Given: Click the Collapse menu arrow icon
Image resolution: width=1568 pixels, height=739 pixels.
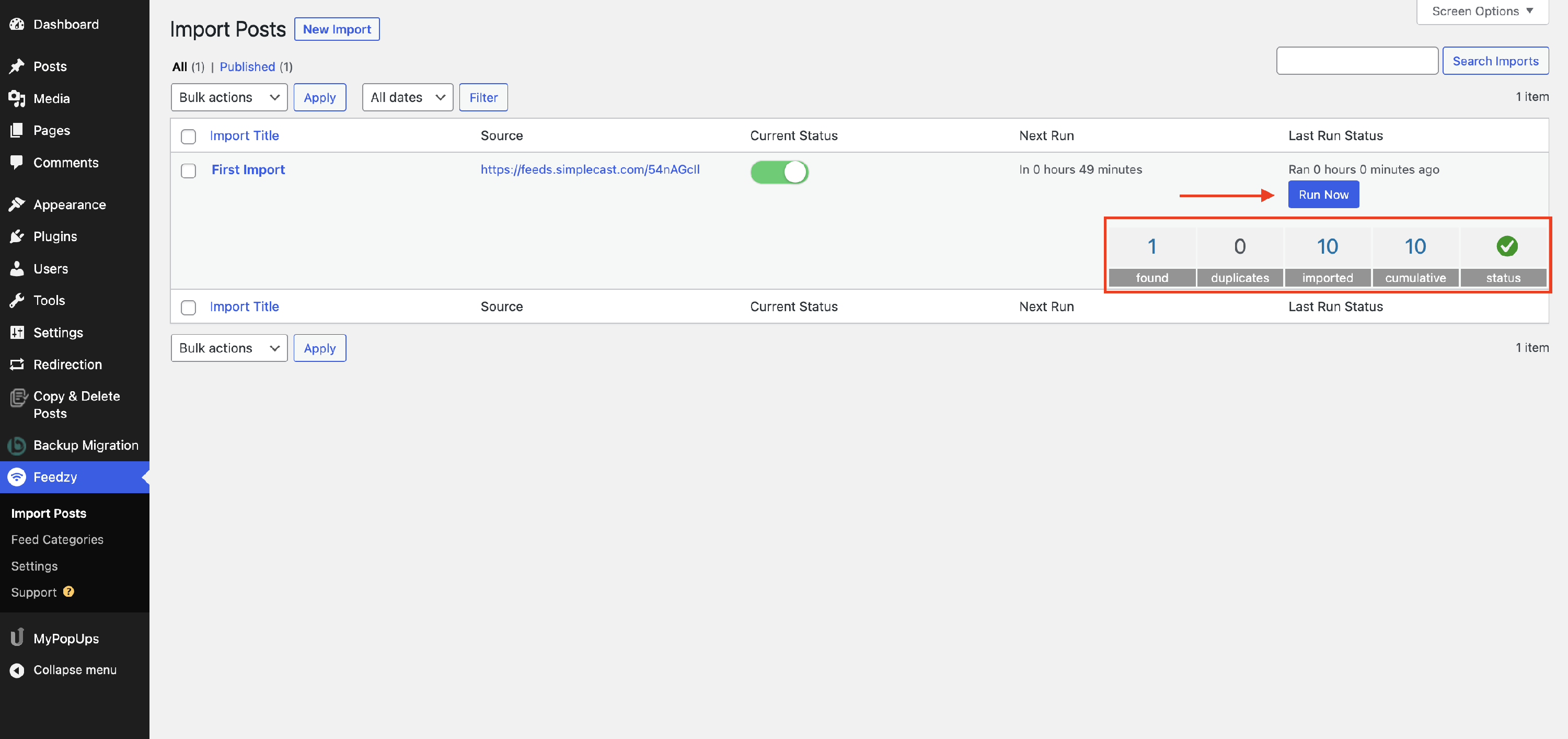Looking at the screenshot, I should coord(17,670).
